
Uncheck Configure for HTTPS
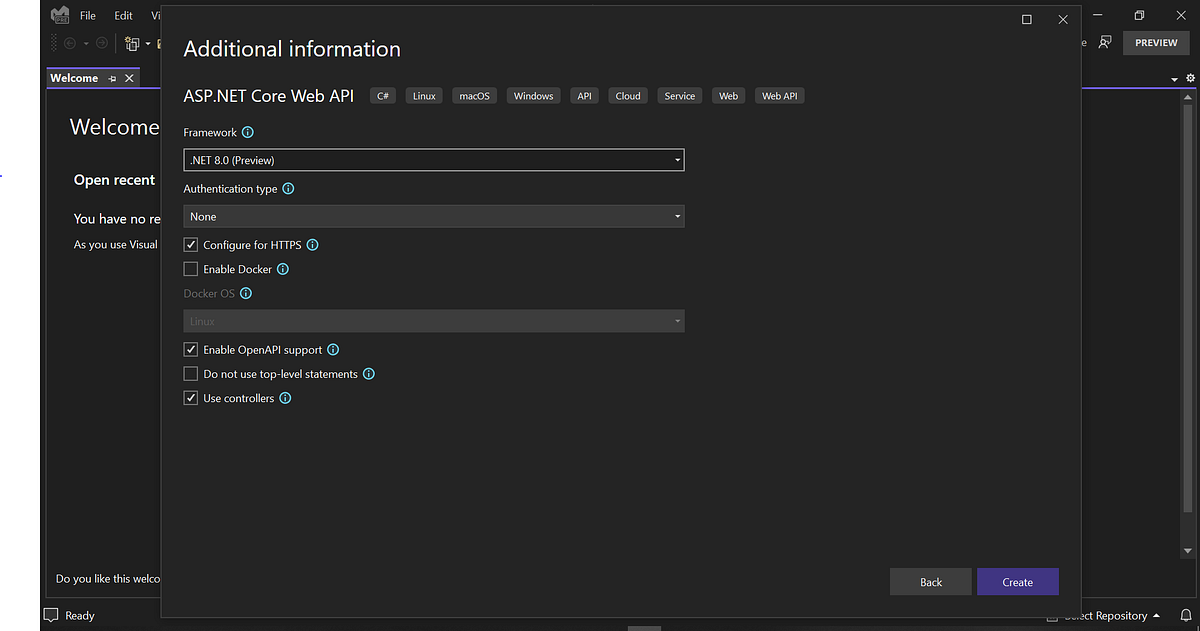[x=190, y=244]
